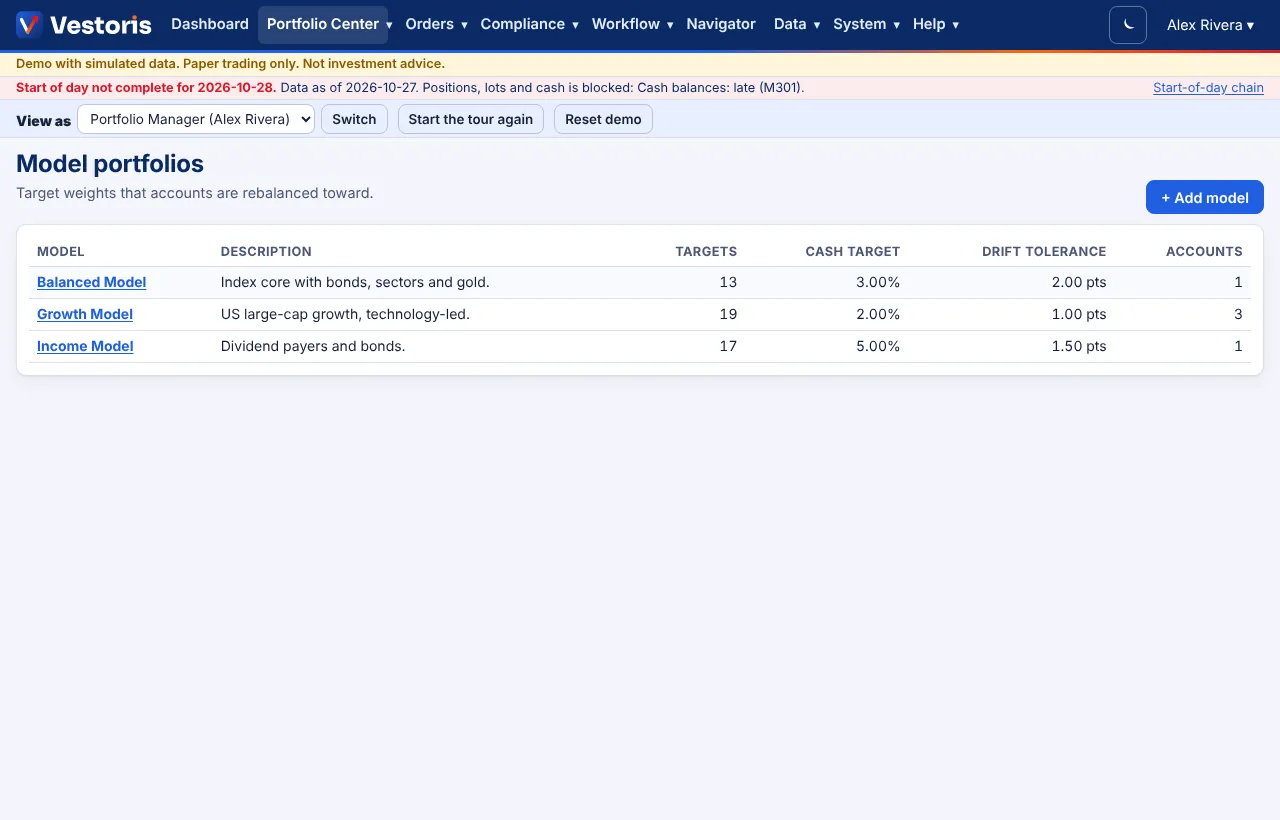Open the Data menu
This screenshot has width=1280, height=820.
coord(797,25)
